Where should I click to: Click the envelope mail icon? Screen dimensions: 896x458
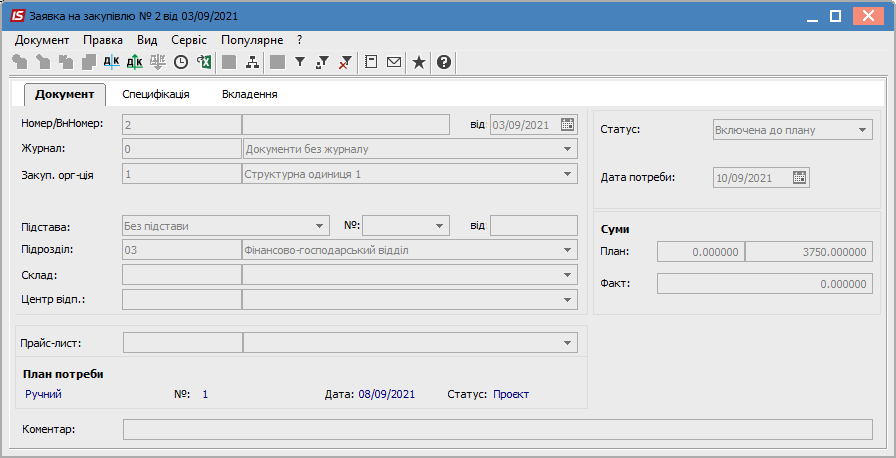(394, 62)
